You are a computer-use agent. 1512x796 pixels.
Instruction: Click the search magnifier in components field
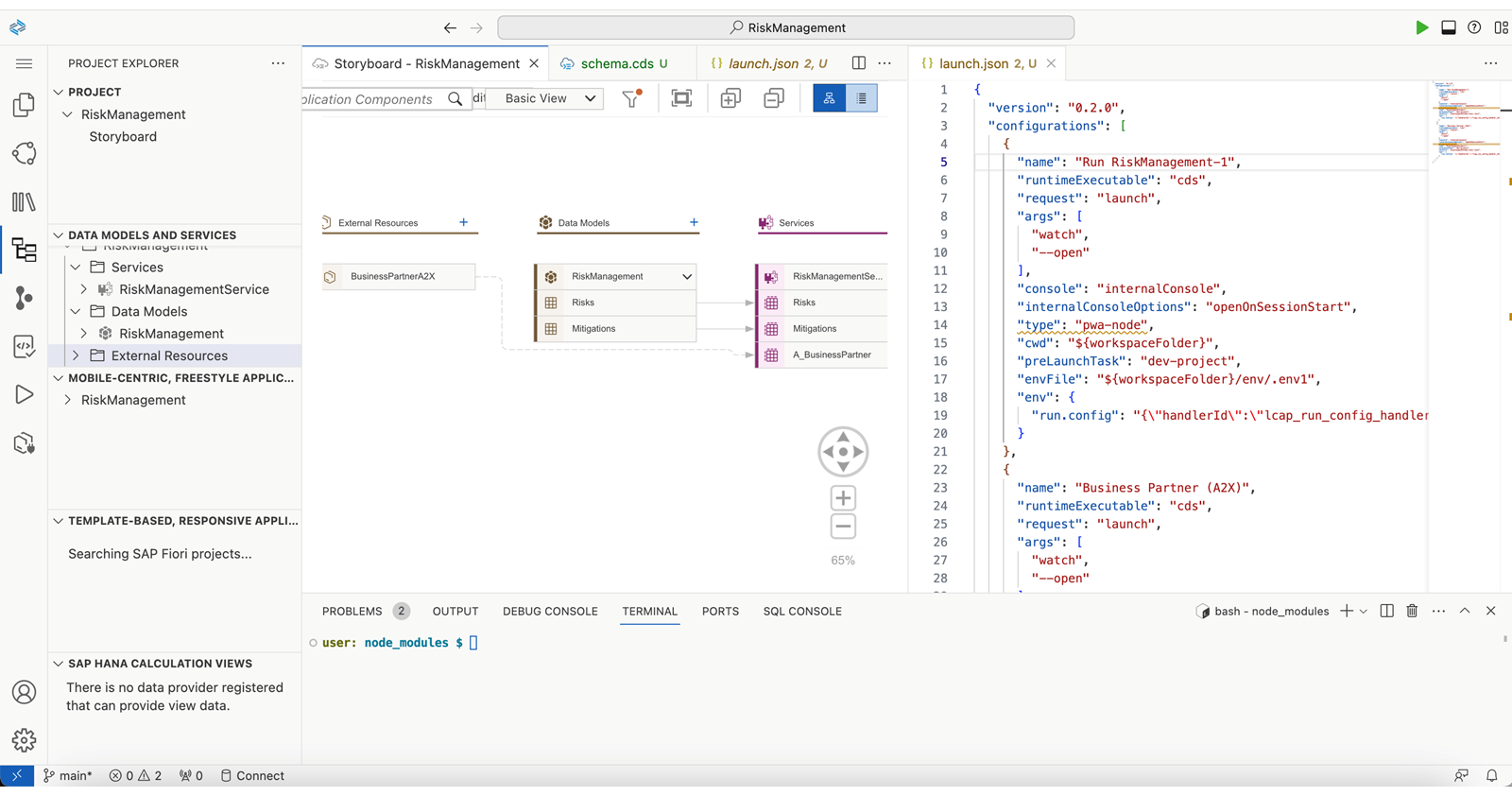coord(455,98)
